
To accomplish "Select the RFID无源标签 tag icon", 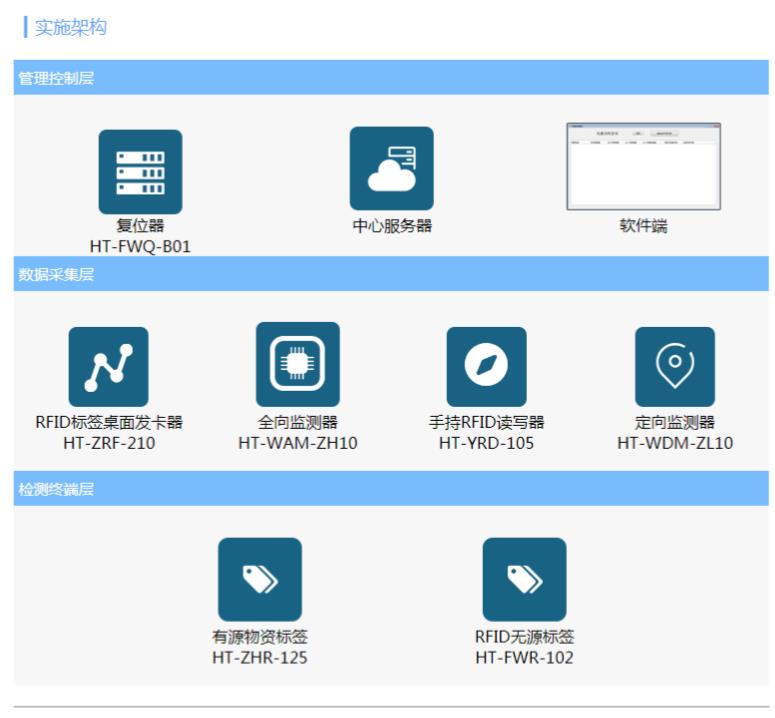I will (x=524, y=579).
